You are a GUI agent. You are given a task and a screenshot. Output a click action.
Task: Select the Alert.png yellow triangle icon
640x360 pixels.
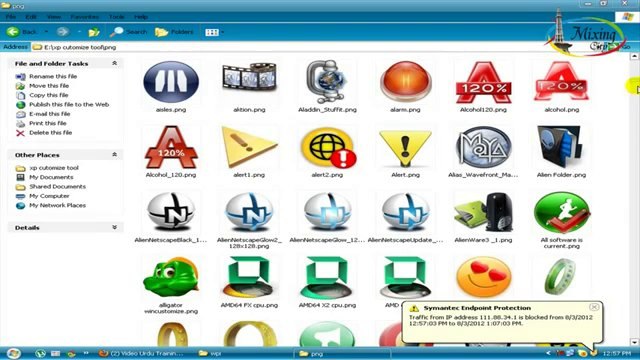pos(405,148)
